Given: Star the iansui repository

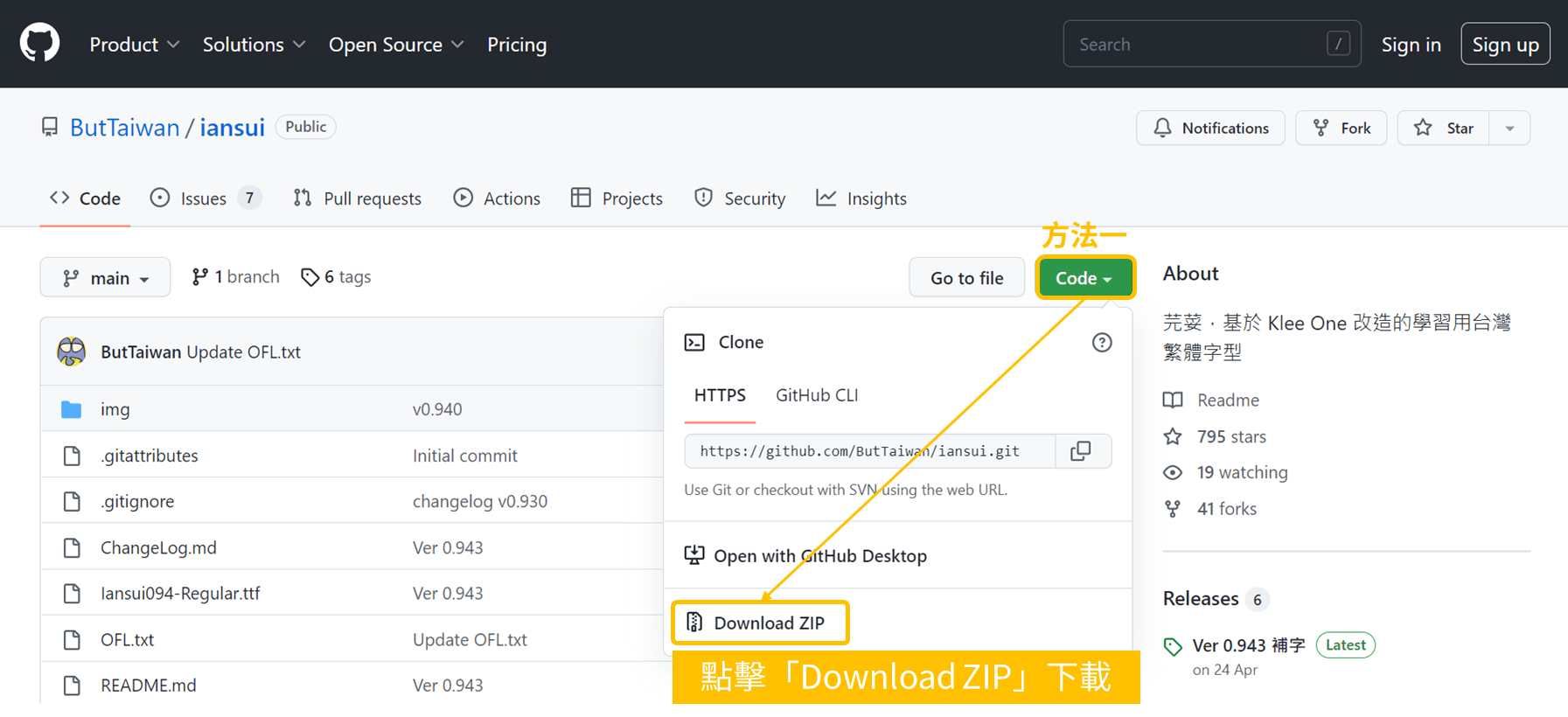Looking at the screenshot, I should coord(1444,128).
